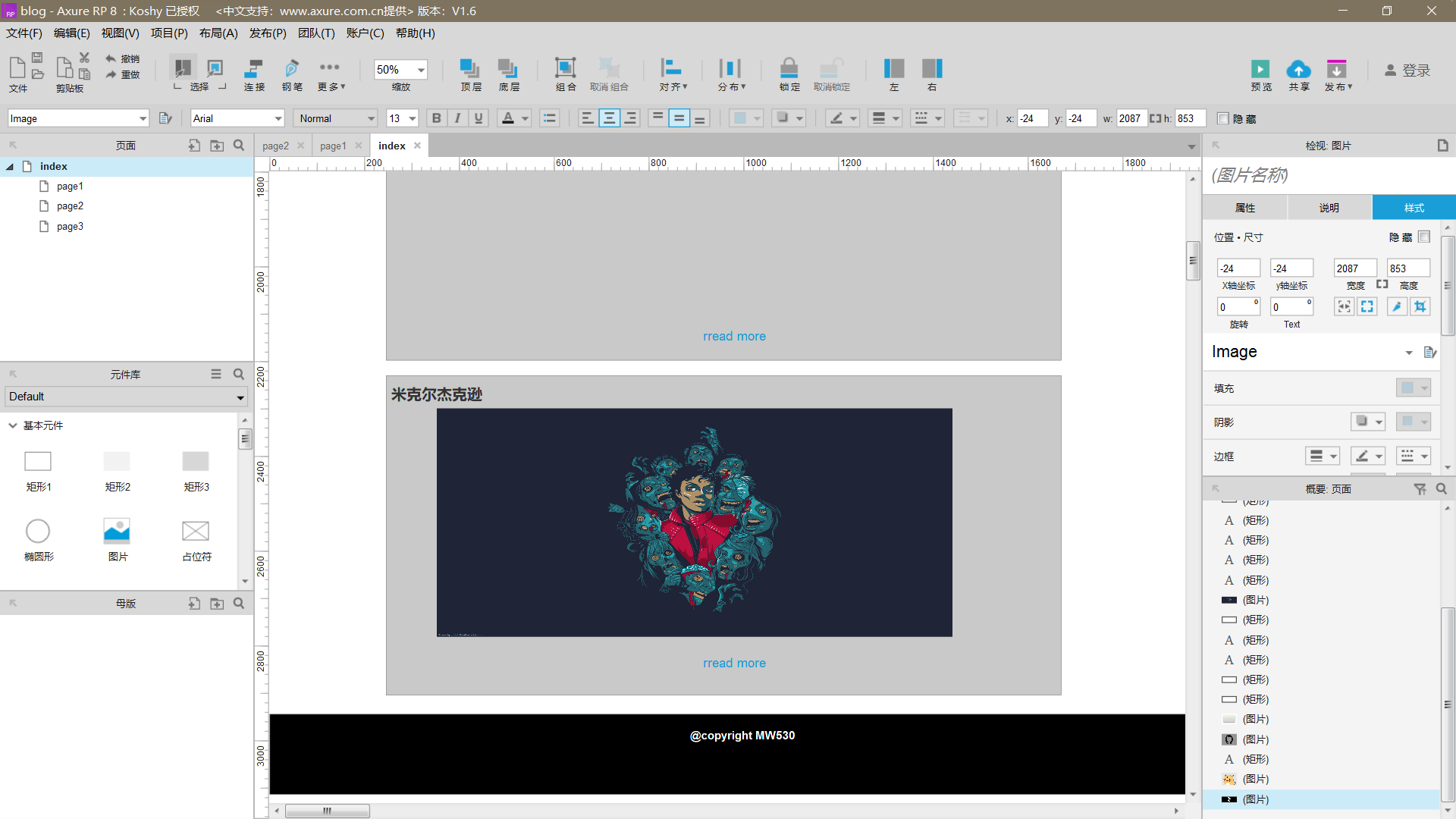This screenshot has height=819, width=1456.
Task: Switch to the Notes (说明) tab
Action: click(x=1329, y=208)
